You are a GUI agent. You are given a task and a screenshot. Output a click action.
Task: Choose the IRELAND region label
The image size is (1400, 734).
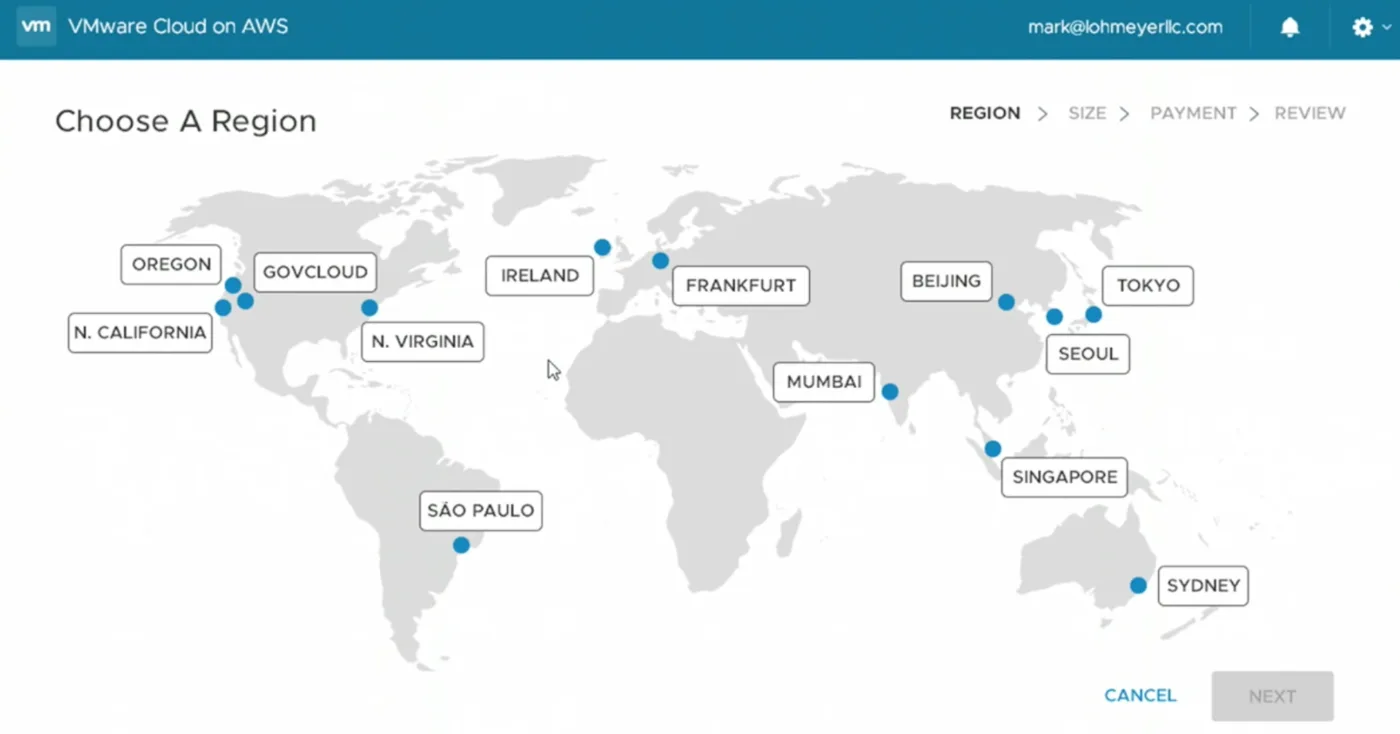[540, 276]
